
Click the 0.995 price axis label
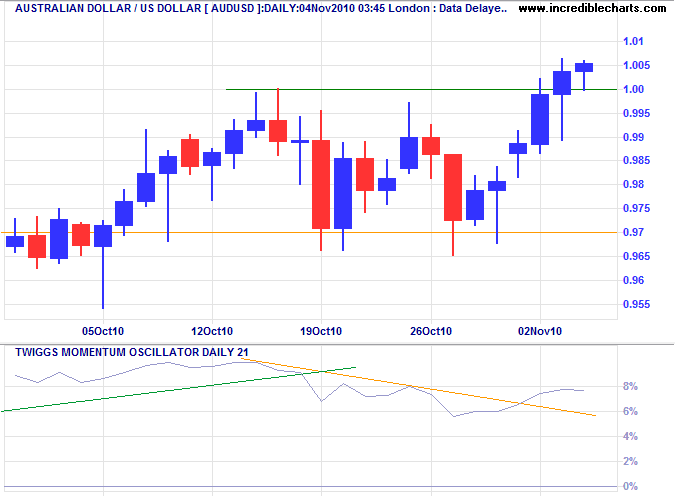point(637,113)
